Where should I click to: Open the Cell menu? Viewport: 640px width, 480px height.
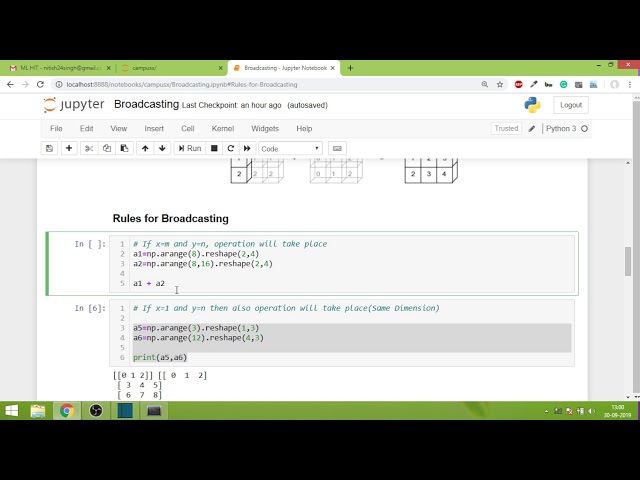point(188,129)
